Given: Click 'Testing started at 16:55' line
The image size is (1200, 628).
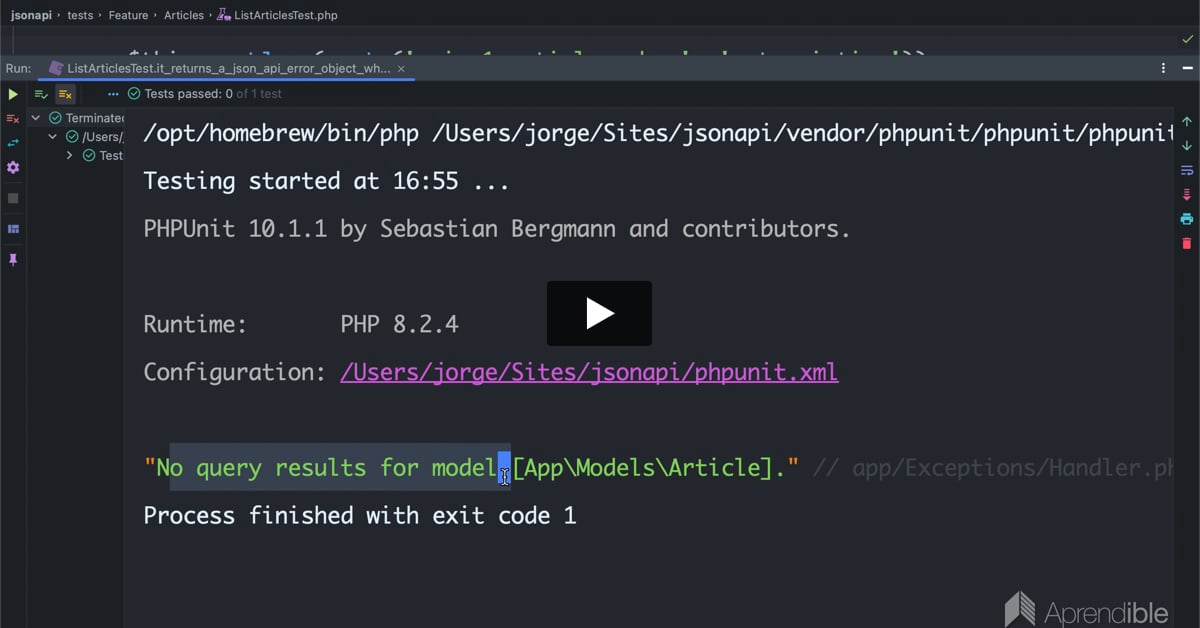Looking at the screenshot, I should pyautogui.click(x=326, y=181).
